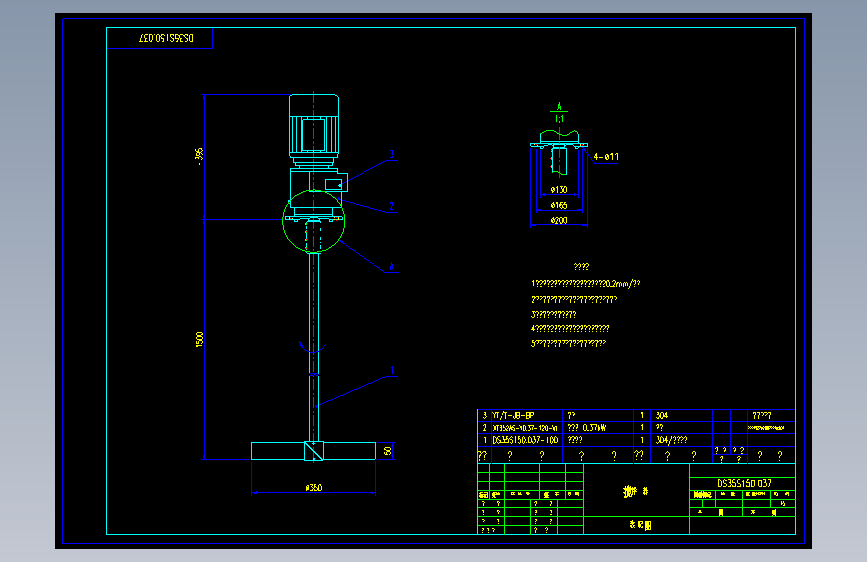Click the YT/T-JB-BP parts list cell

coord(513,415)
